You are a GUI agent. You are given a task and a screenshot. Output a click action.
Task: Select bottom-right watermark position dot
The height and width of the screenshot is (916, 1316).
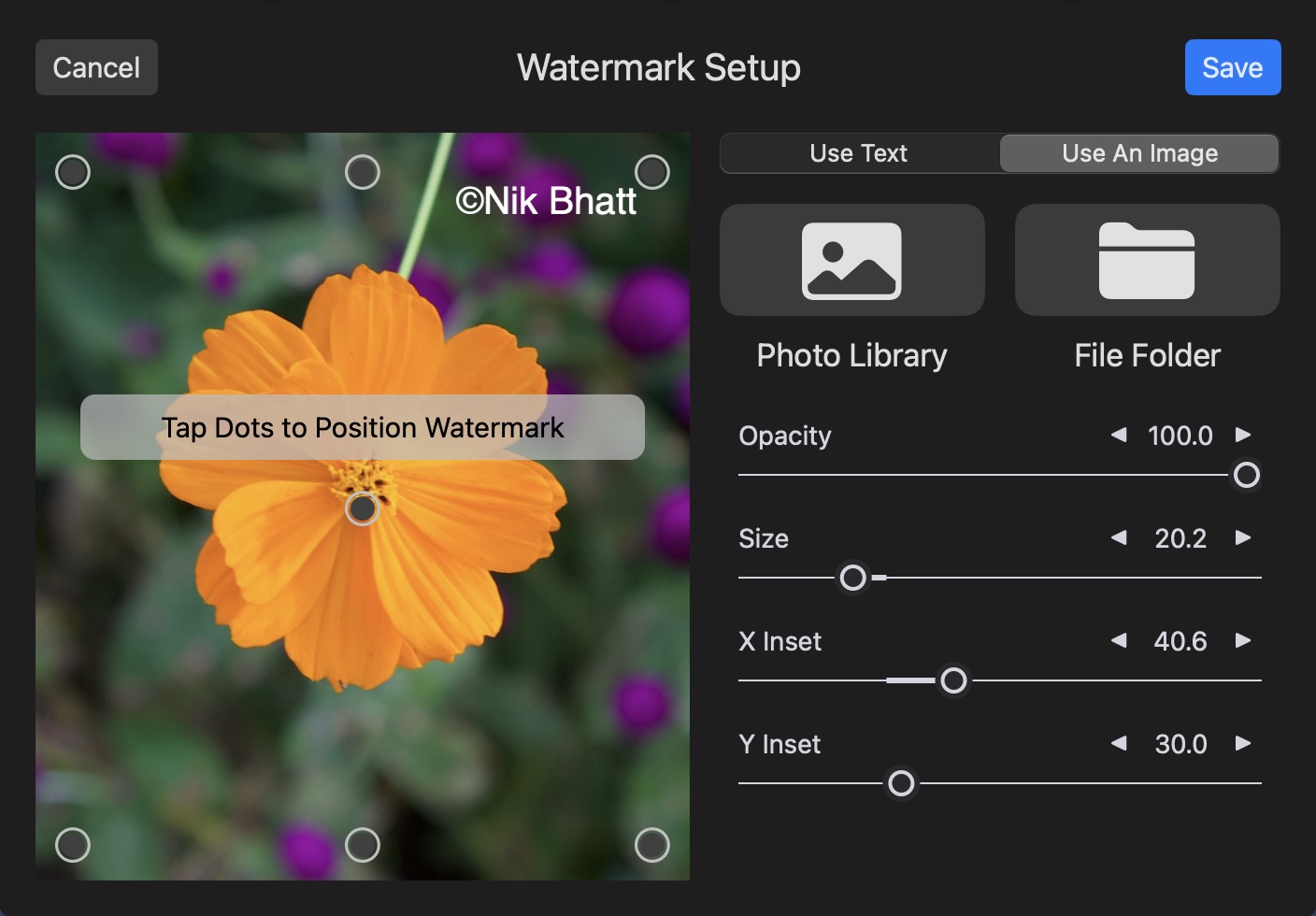(652, 845)
